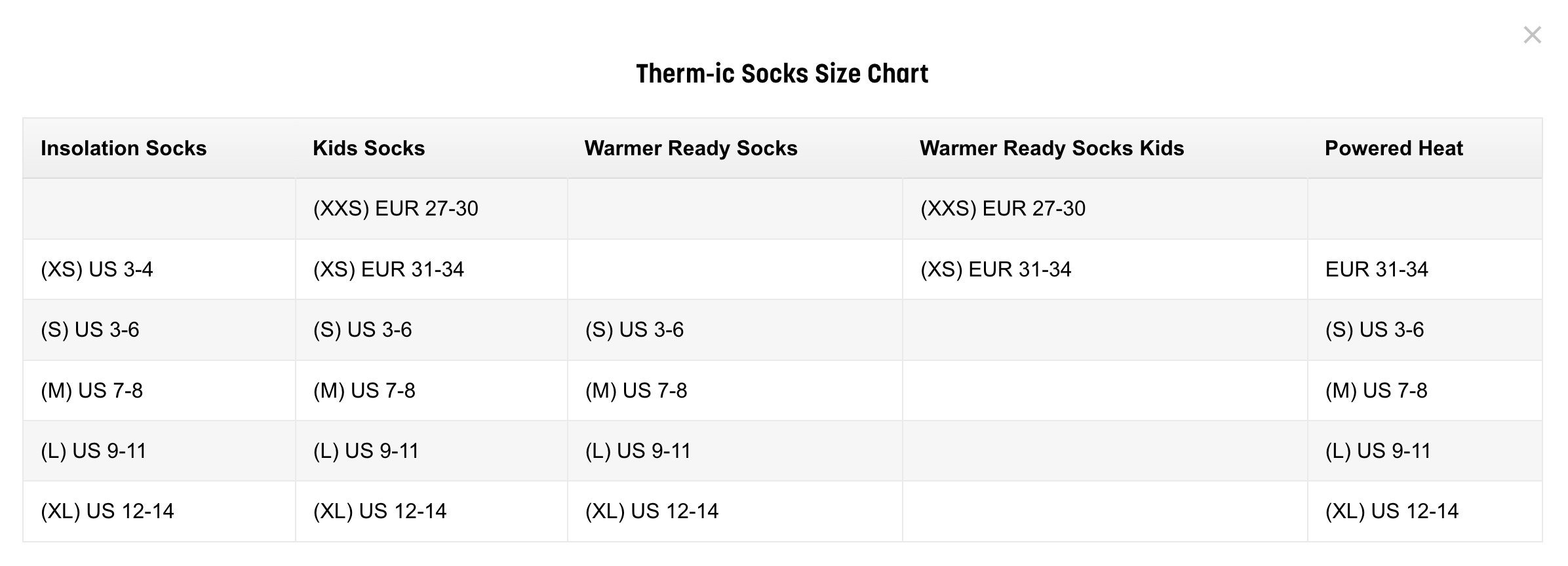Click Kids Socks (L) US 9-11 cell
Screen dimensions: 1568x566
coord(366,451)
